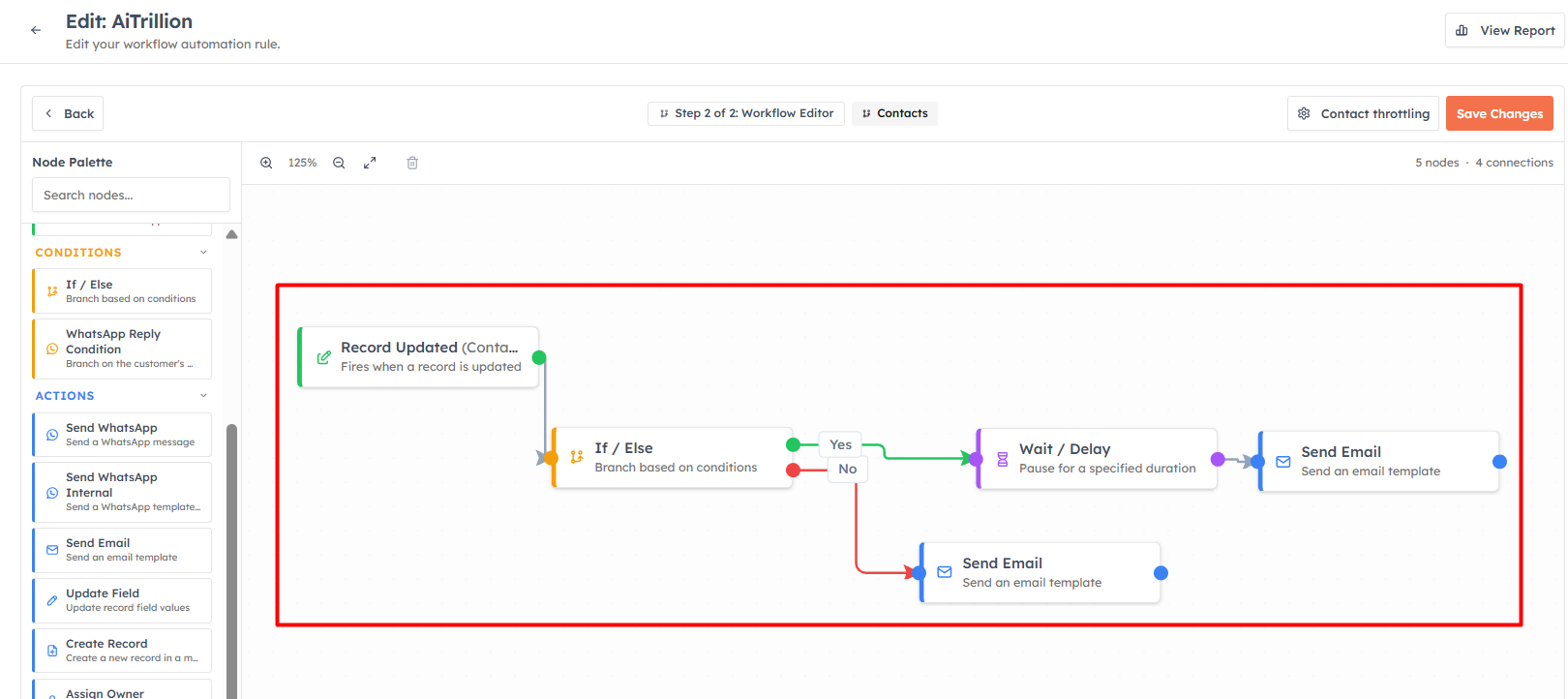
Task: Open View Report
Action: (1504, 30)
